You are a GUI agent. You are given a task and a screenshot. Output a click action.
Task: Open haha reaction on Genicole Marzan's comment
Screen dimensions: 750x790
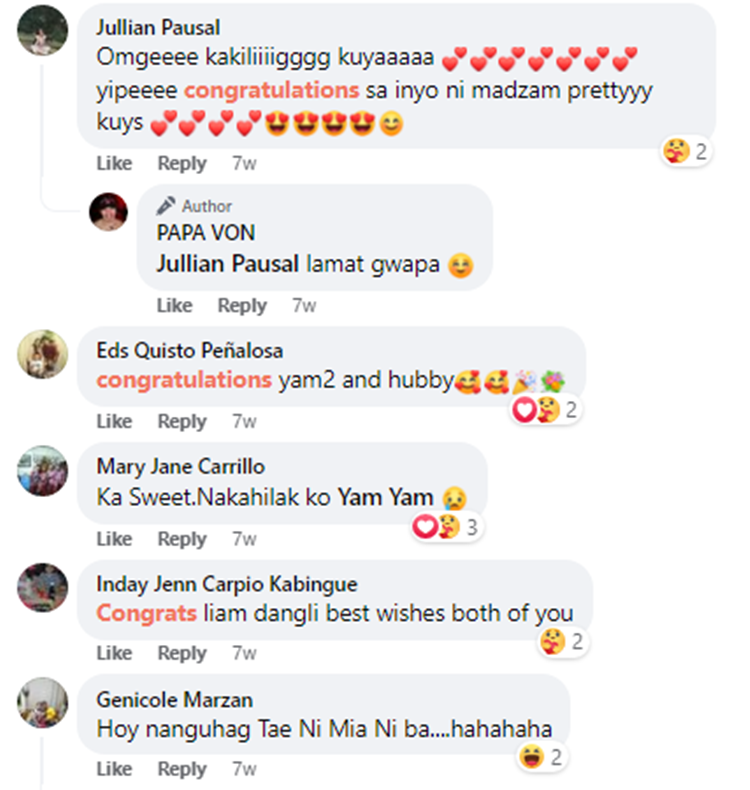tap(541, 757)
